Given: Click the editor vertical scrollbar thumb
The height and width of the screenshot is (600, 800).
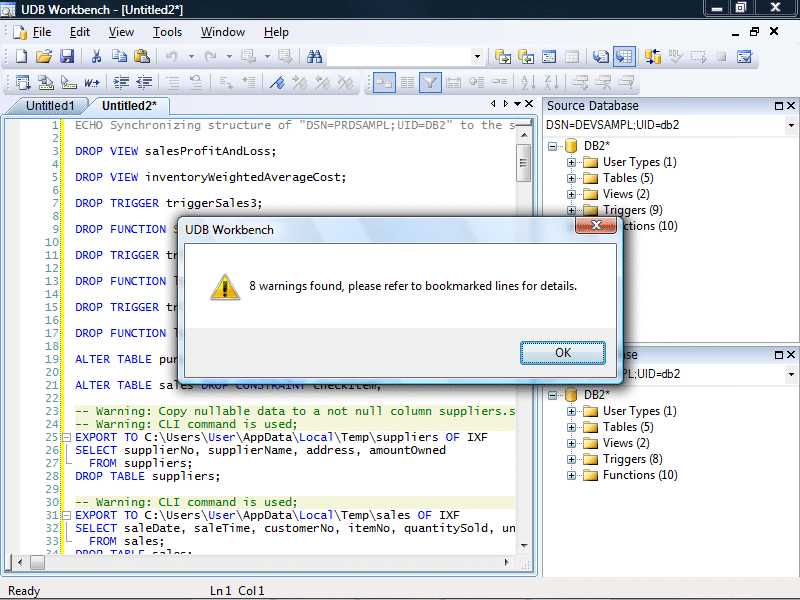Looking at the screenshot, I should point(523,163).
